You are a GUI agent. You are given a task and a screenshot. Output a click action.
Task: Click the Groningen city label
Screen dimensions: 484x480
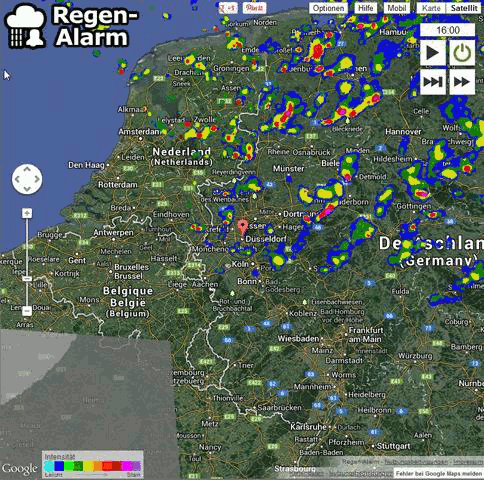tap(231, 68)
